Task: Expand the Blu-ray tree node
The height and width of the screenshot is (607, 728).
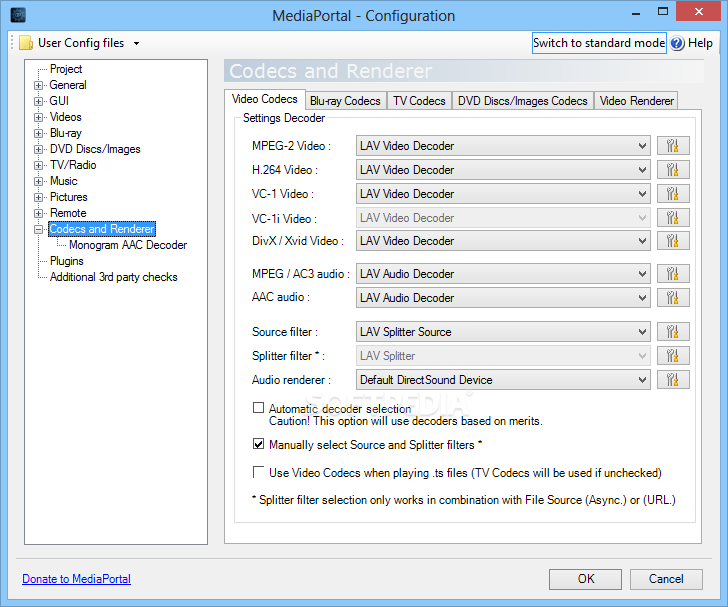Action: (39, 133)
